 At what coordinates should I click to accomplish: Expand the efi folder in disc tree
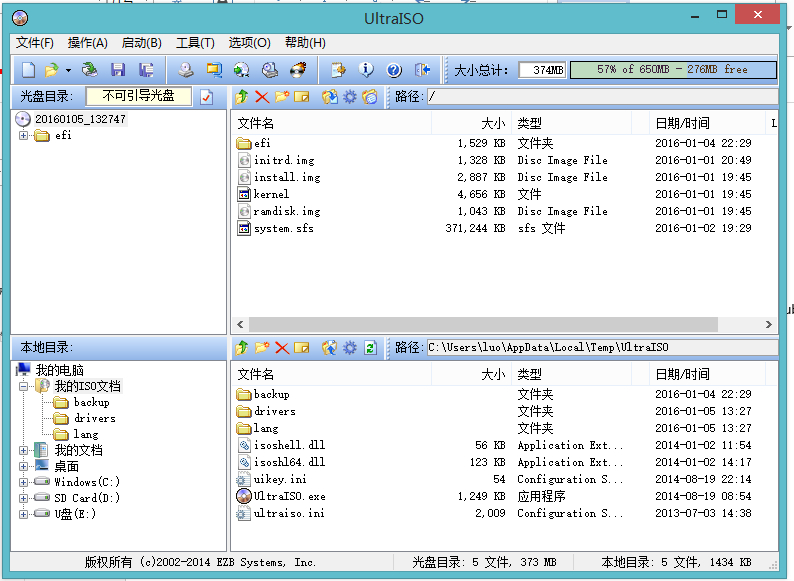click(23, 135)
